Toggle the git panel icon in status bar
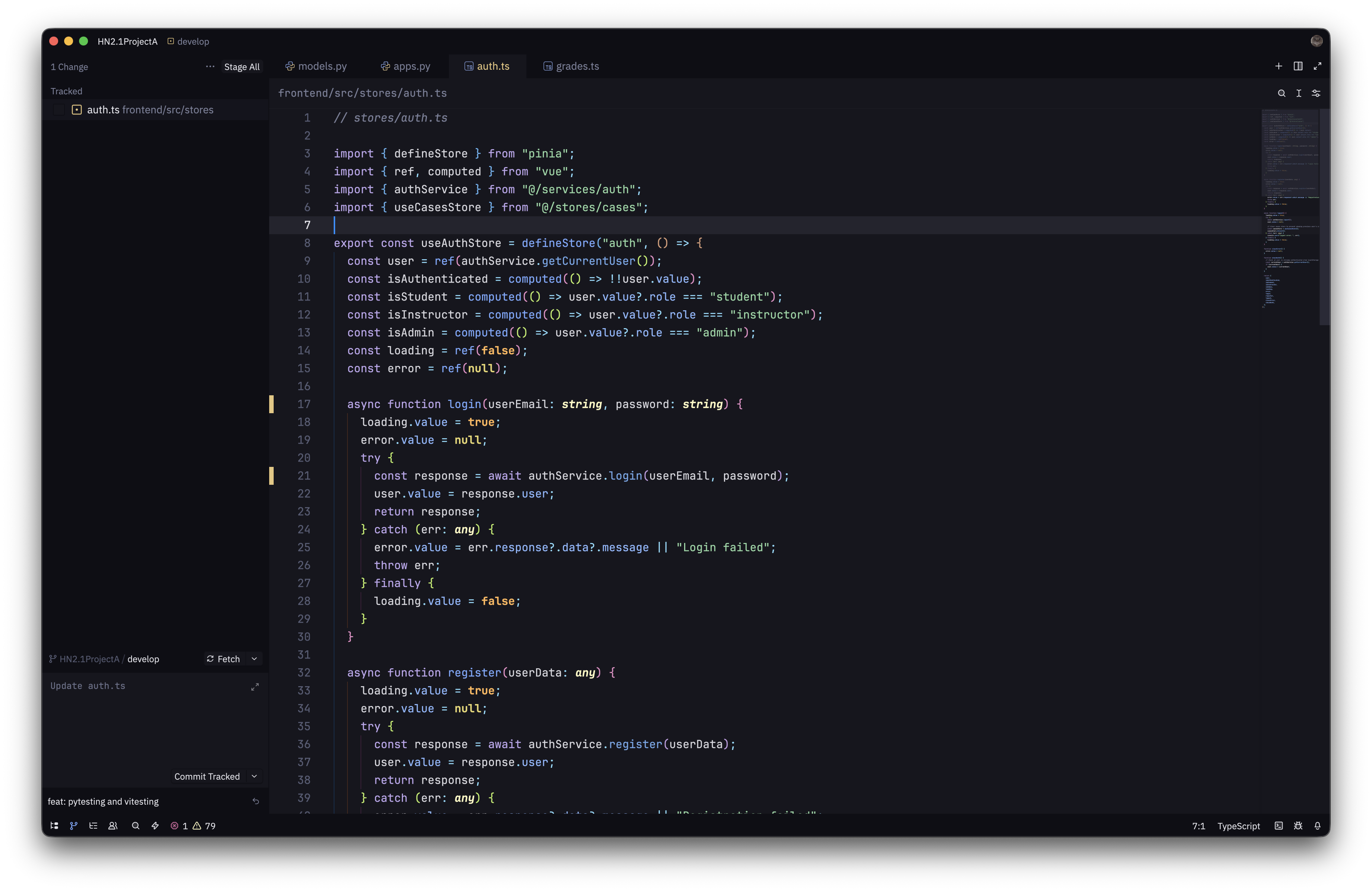 (74, 826)
